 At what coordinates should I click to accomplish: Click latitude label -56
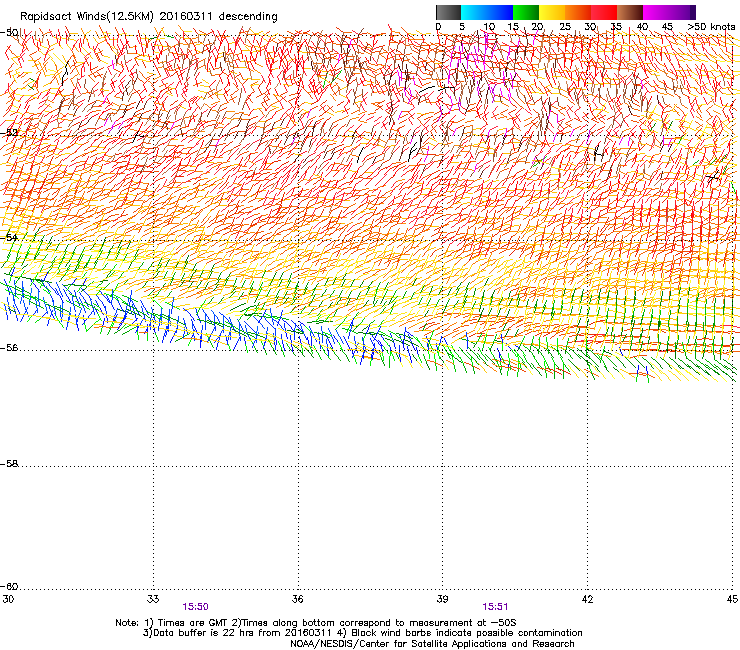click(9, 348)
